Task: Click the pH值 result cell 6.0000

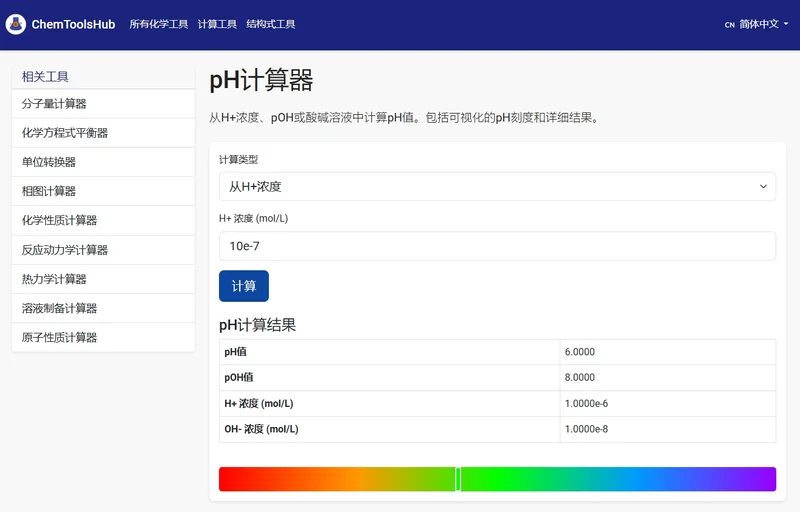Action: (667, 352)
